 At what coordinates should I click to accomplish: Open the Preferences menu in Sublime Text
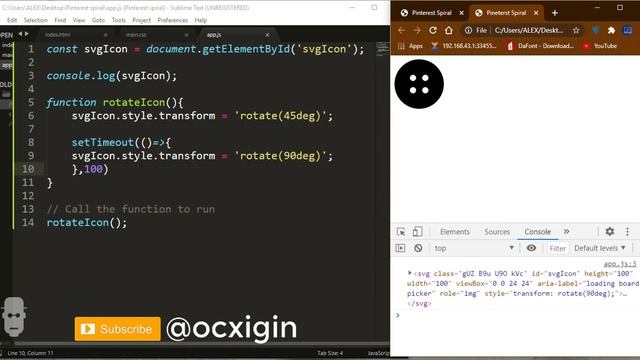point(173,20)
